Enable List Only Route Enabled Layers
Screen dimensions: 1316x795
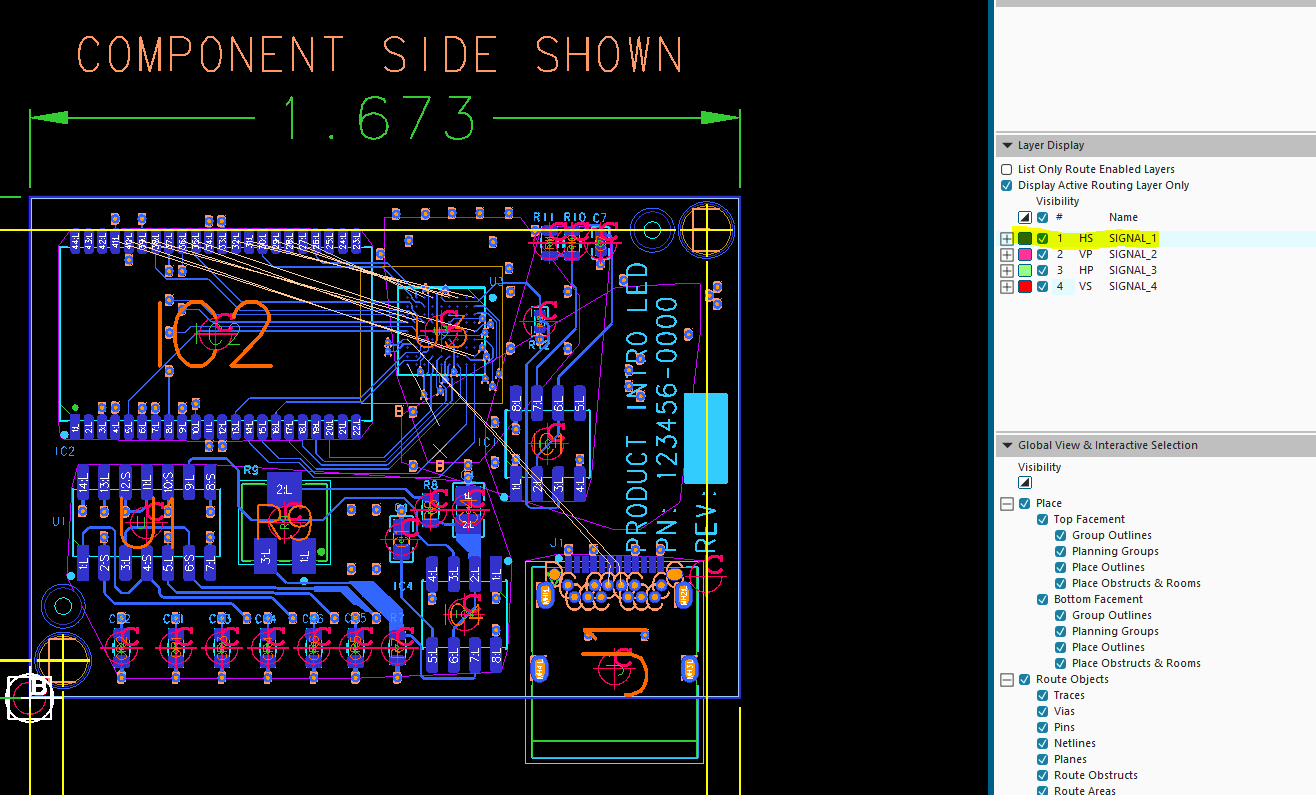coord(1007,170)
